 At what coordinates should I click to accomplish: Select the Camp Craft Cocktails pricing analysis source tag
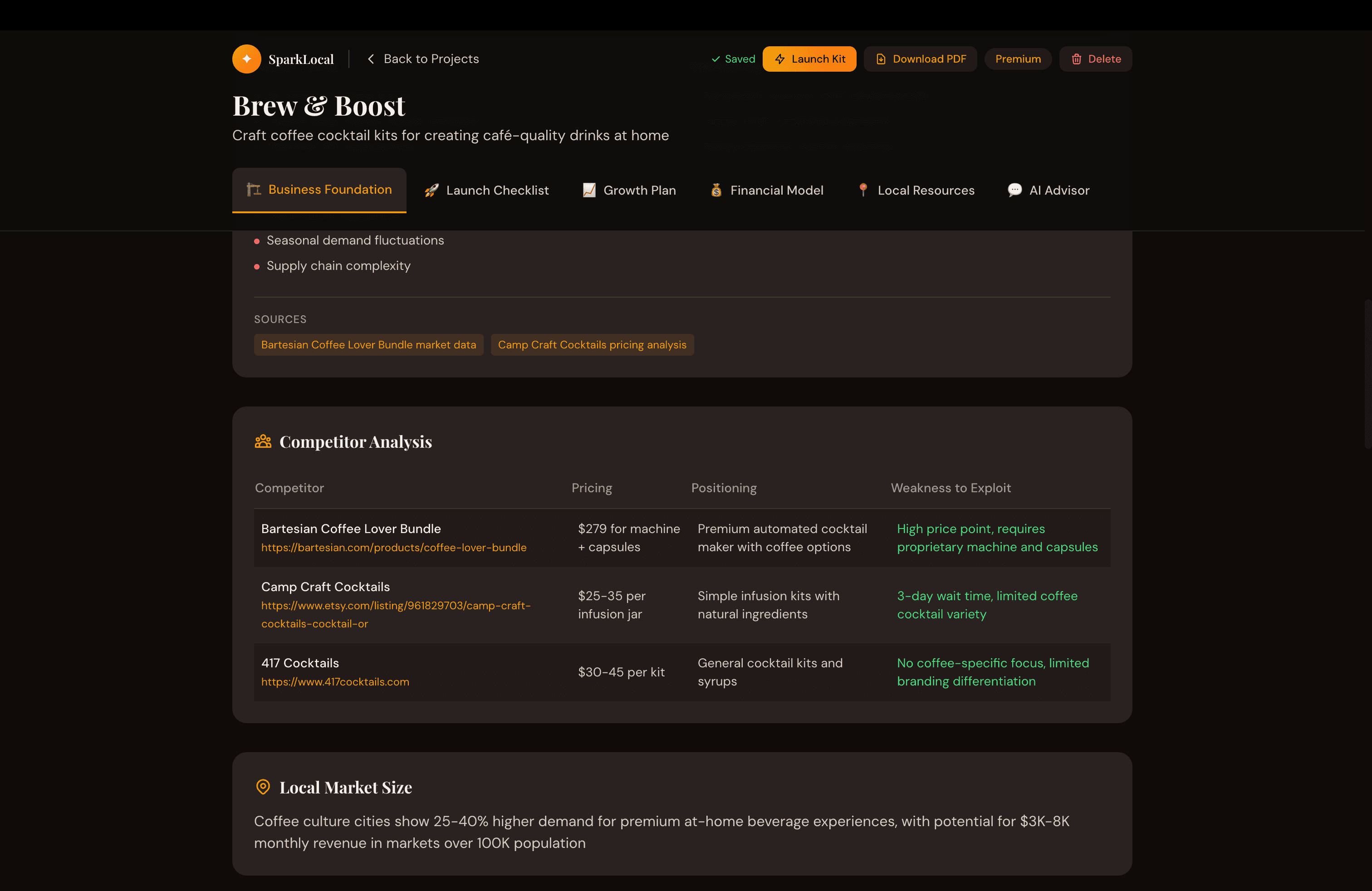(592, 345)
